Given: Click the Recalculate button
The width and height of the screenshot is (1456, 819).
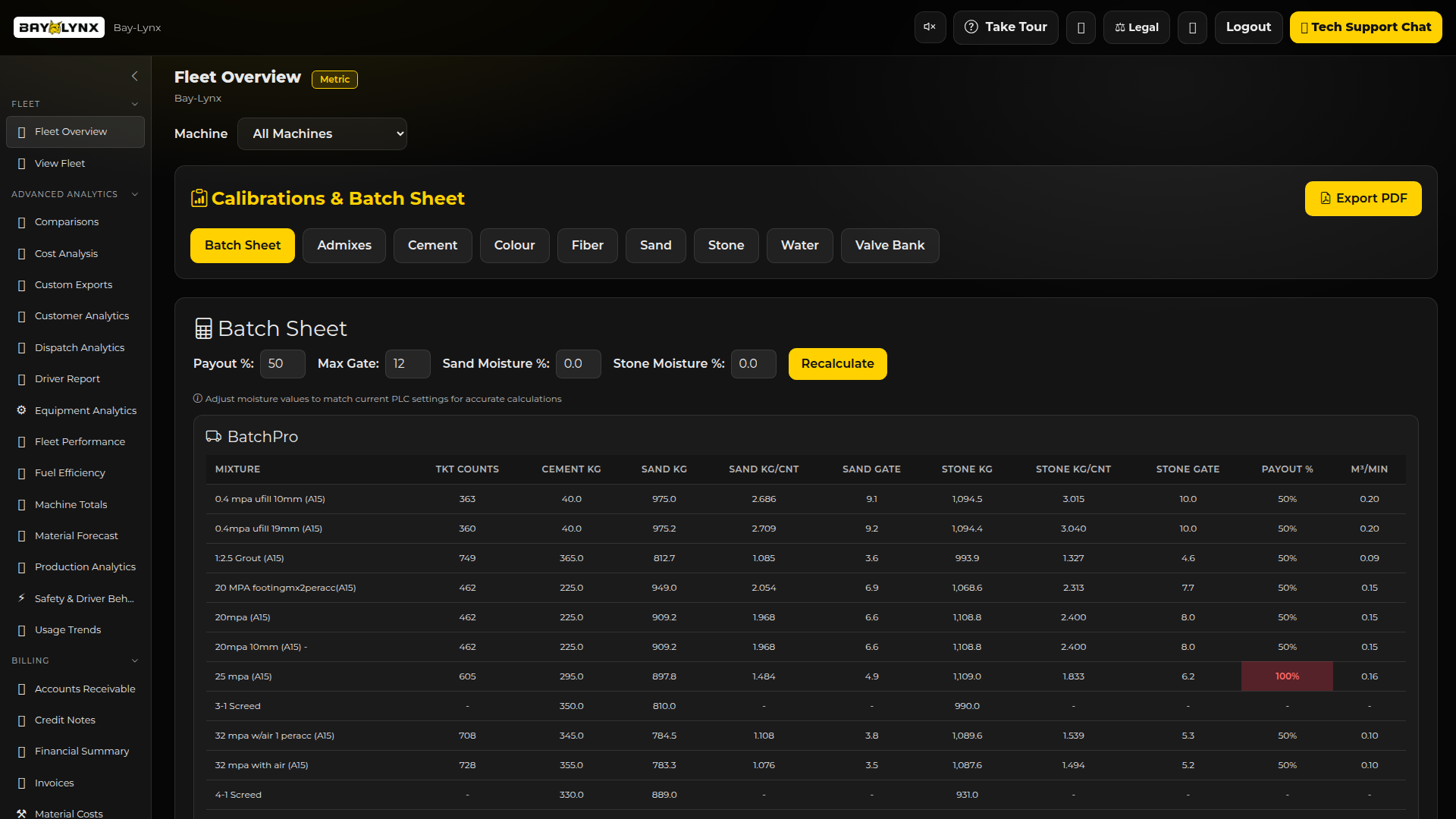Looking at the screenshot, I should (837, 363).
